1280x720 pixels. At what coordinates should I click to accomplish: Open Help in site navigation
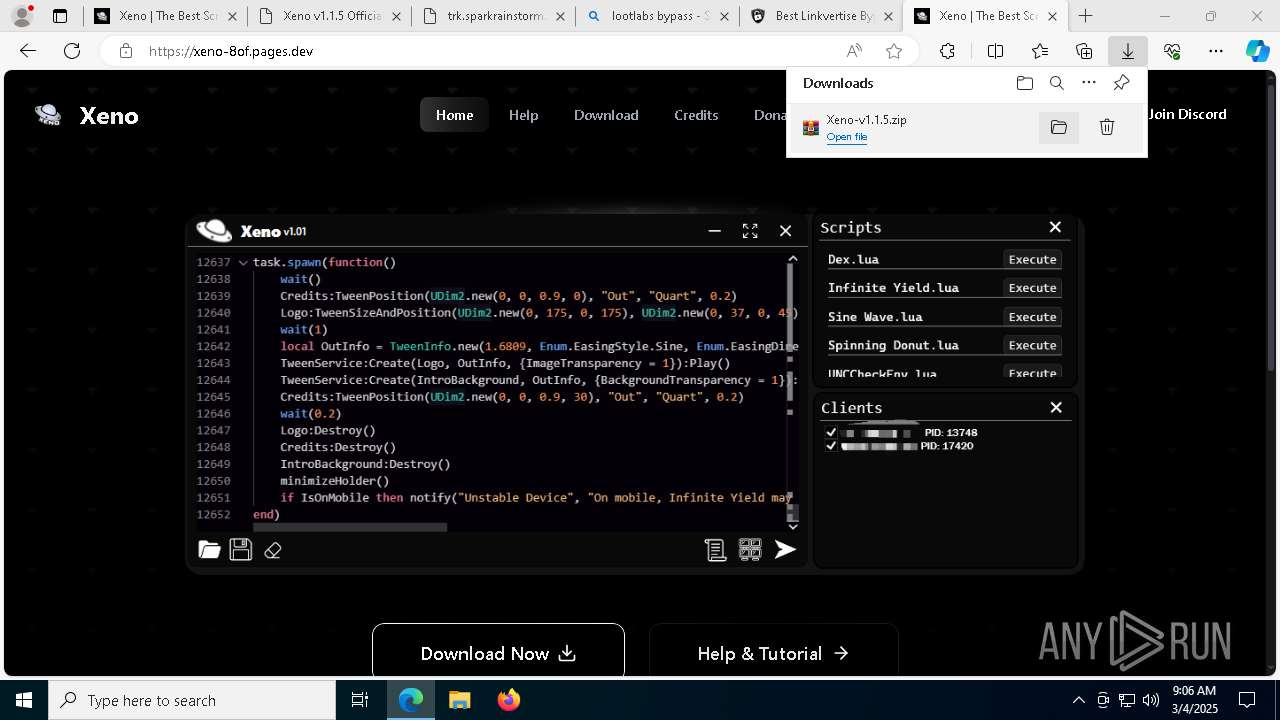point(523,115)
